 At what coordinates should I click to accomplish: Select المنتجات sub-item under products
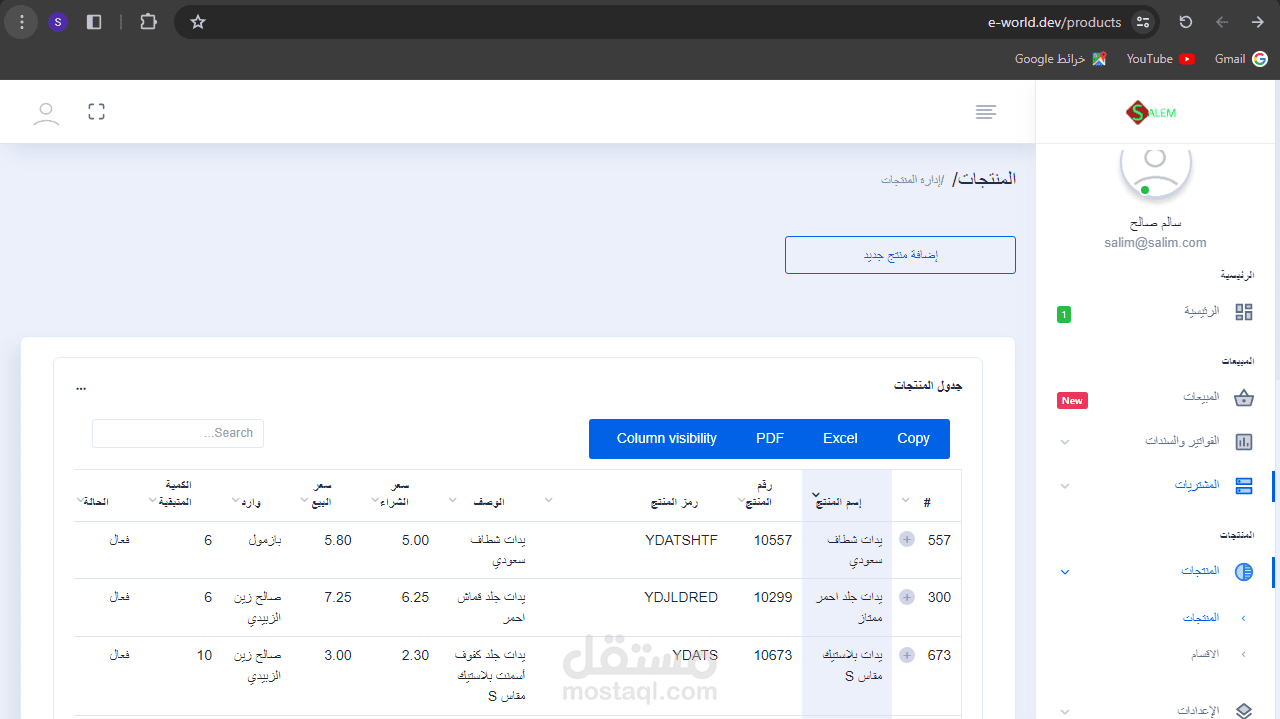pos(1201,618)
